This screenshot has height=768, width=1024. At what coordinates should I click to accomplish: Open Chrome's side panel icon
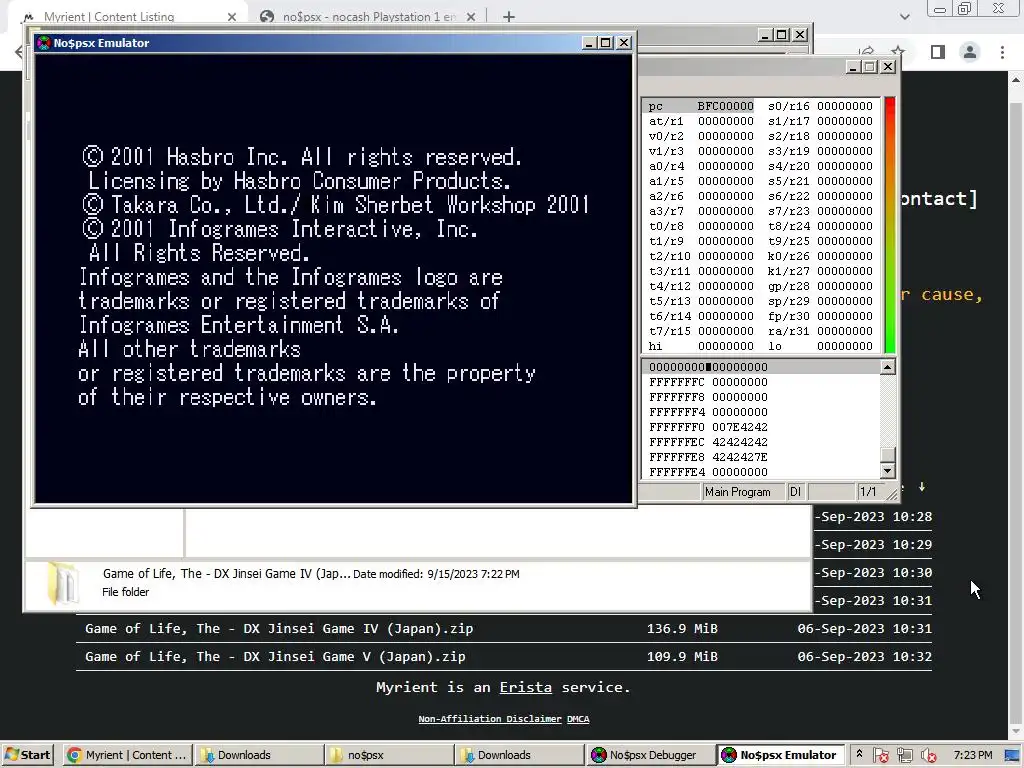(938, 52)
